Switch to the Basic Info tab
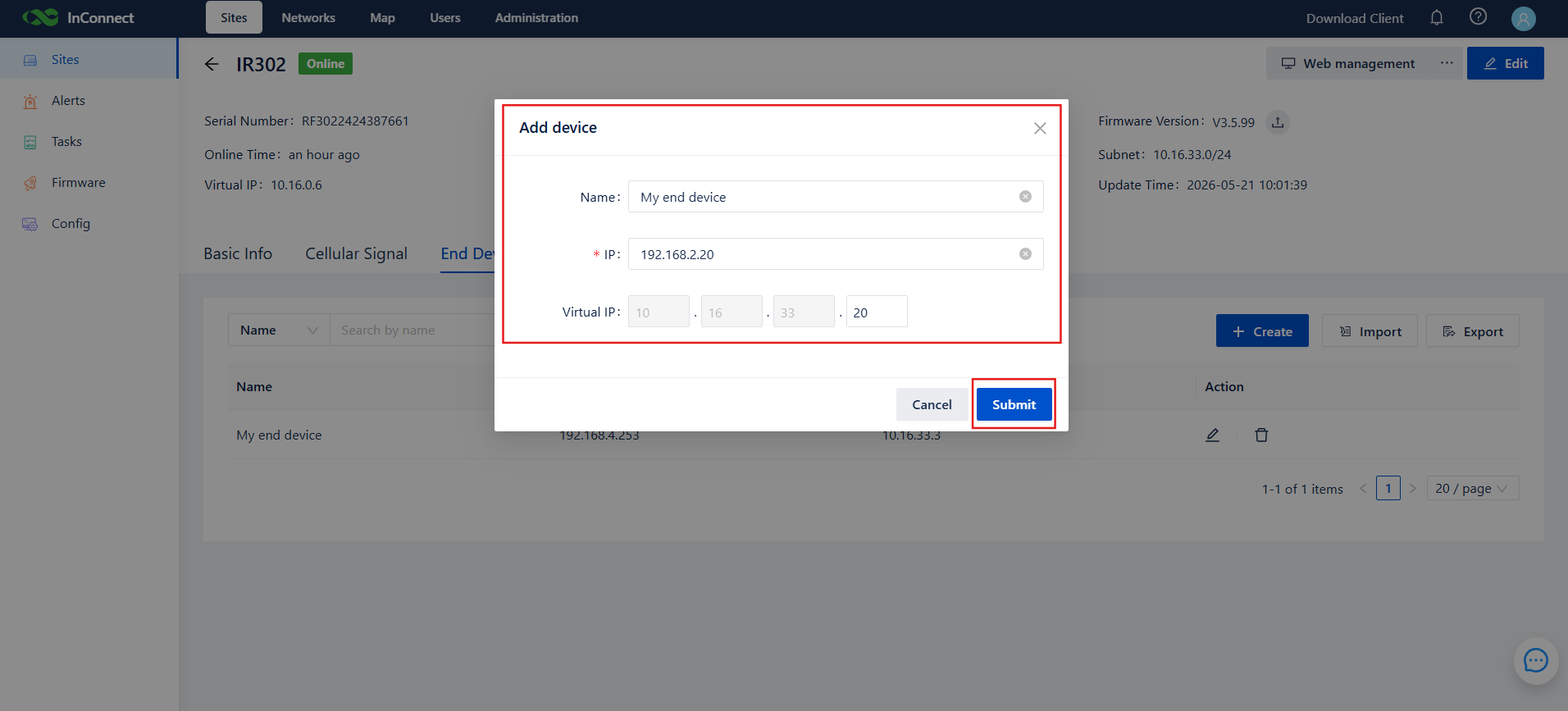Screen dimensions: 1568x711 click(238, 254)
